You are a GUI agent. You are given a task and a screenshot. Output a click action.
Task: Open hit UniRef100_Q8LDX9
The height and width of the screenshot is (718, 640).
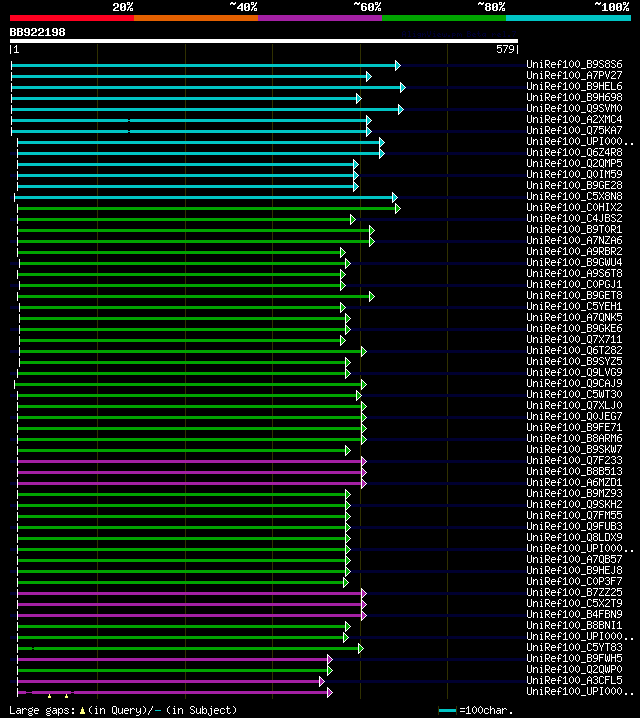coord(574,537)
